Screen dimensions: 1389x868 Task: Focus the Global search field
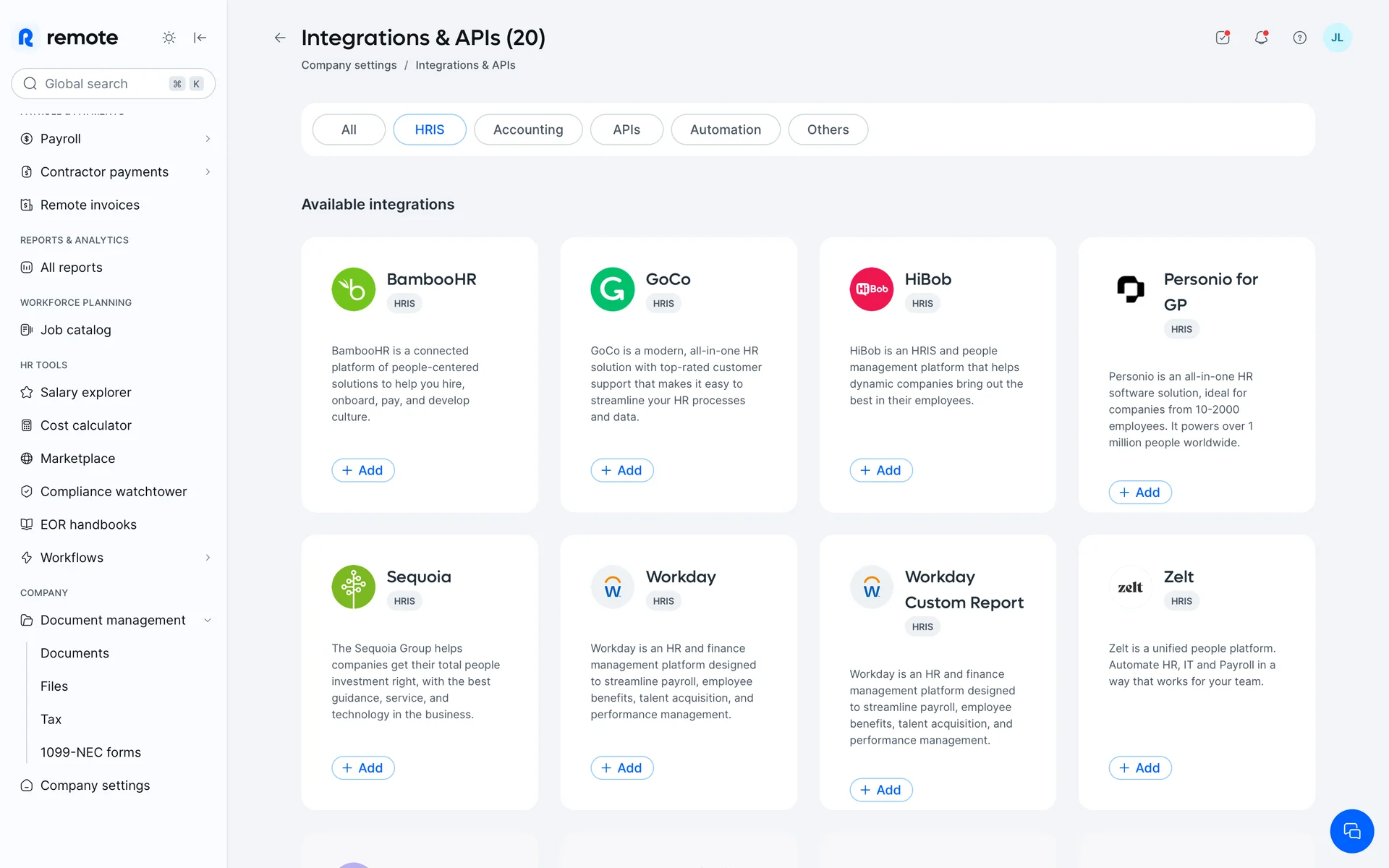click(x=101, y=84)
